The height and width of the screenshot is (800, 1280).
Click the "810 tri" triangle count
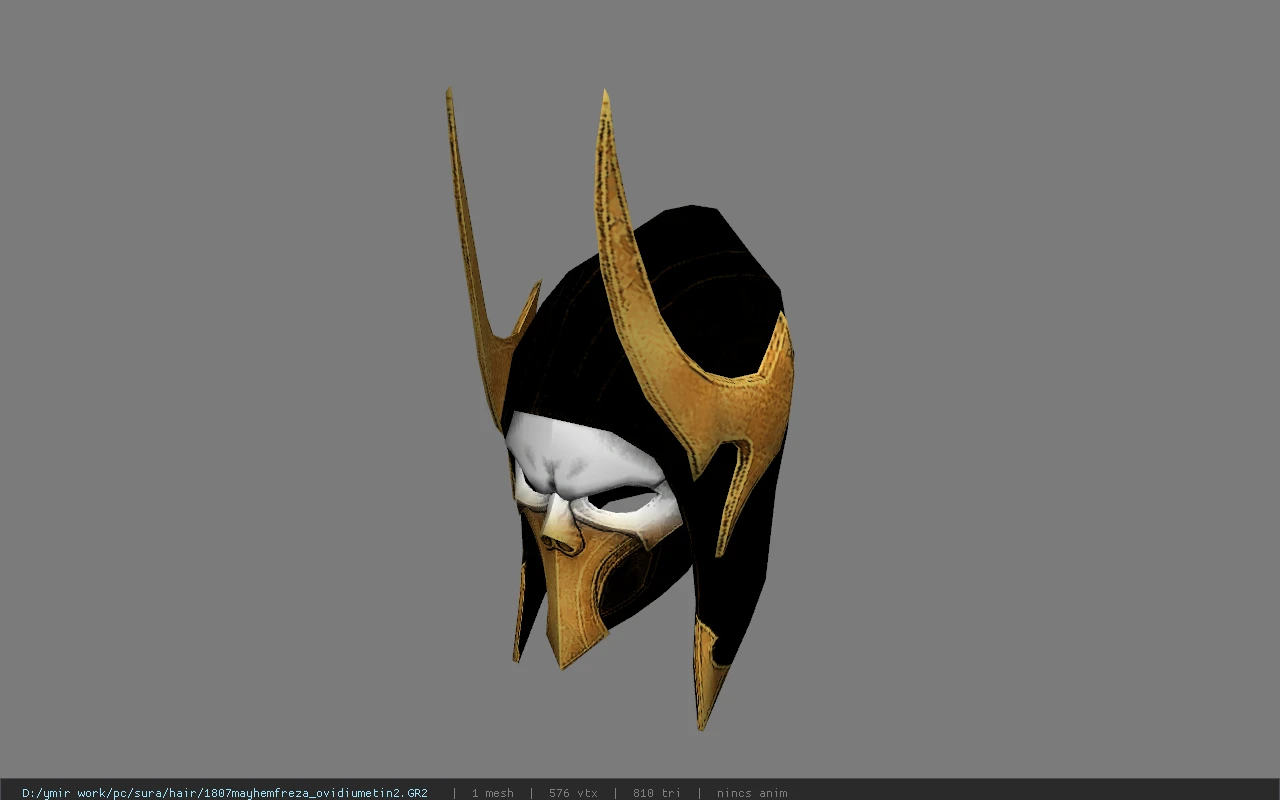[x=656, y=793]
